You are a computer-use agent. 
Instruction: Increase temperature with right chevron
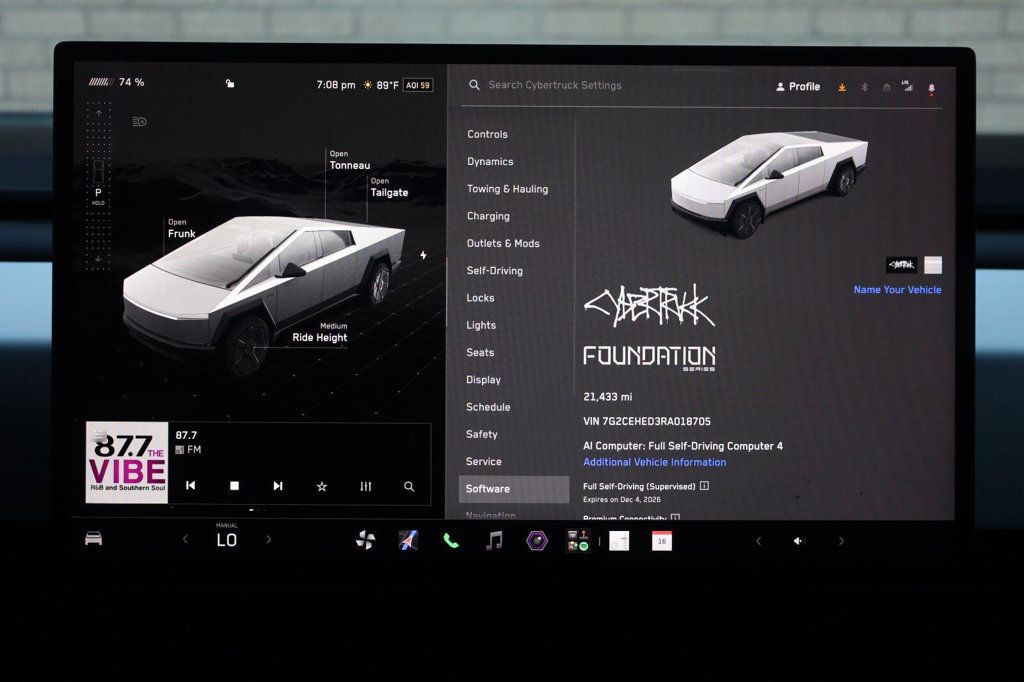pos(268,540)
